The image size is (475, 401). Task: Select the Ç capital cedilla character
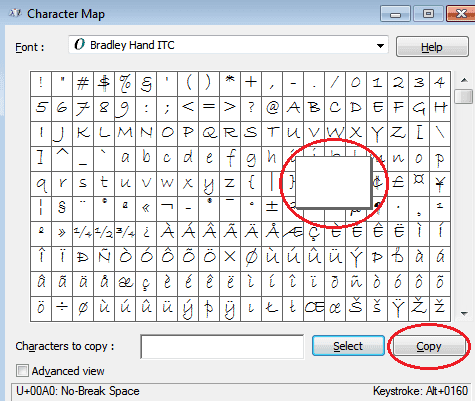(x=314, y=233)
